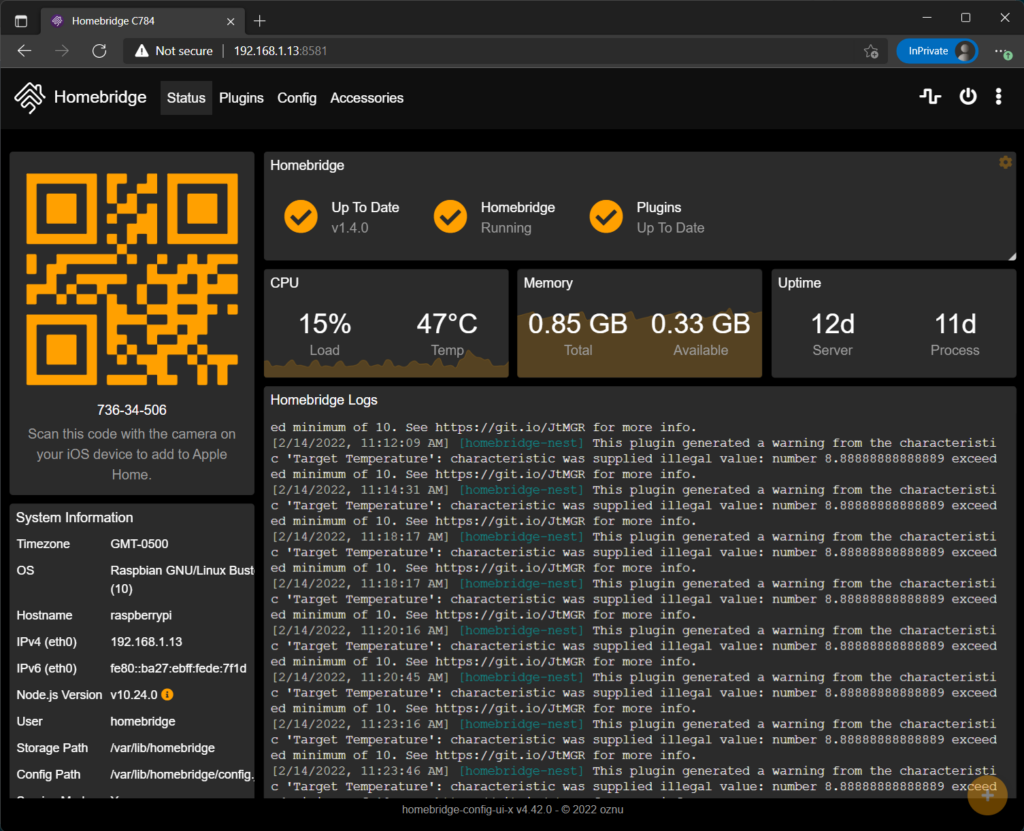Click the Memory total 0.85 GB value
The height and width of the screenshot is (831, 1024).
(578, 324)
